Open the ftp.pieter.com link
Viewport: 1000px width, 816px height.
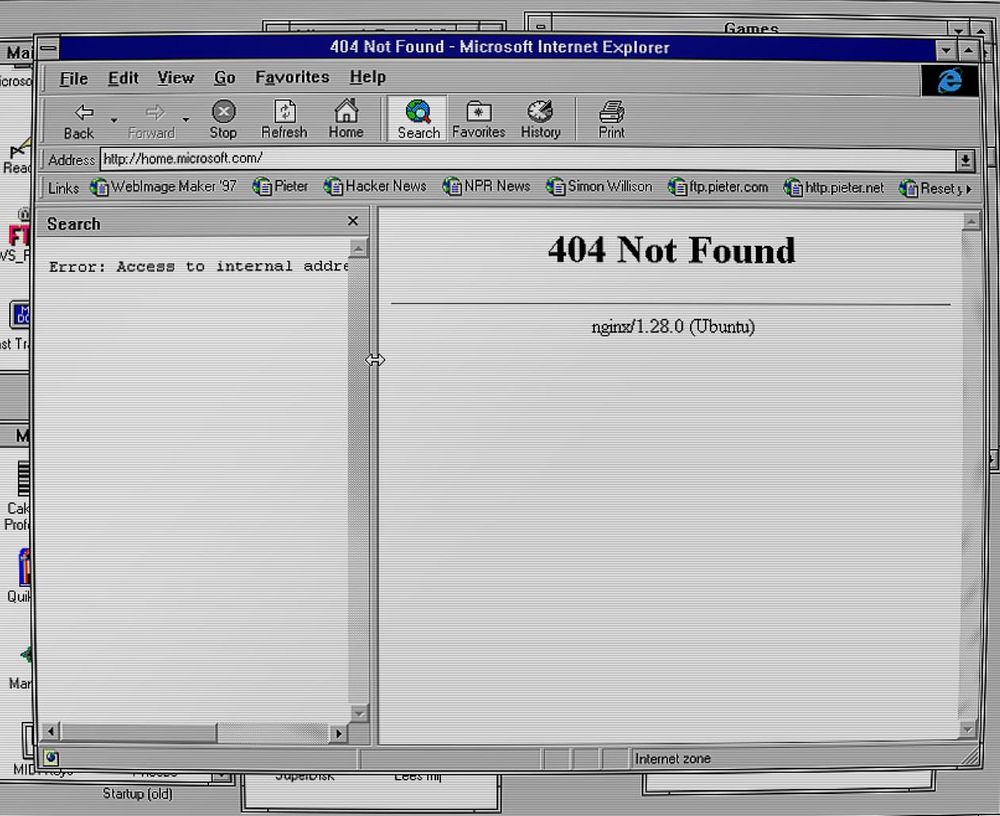click(718, 187)
